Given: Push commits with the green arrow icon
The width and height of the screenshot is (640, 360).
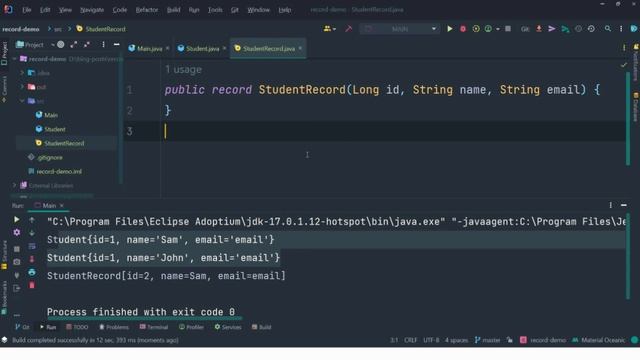Looking at the screenshot, I should coord(565,29).
